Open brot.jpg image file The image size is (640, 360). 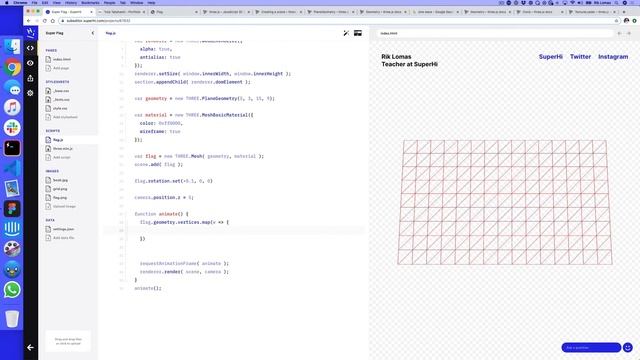[60, 180]
